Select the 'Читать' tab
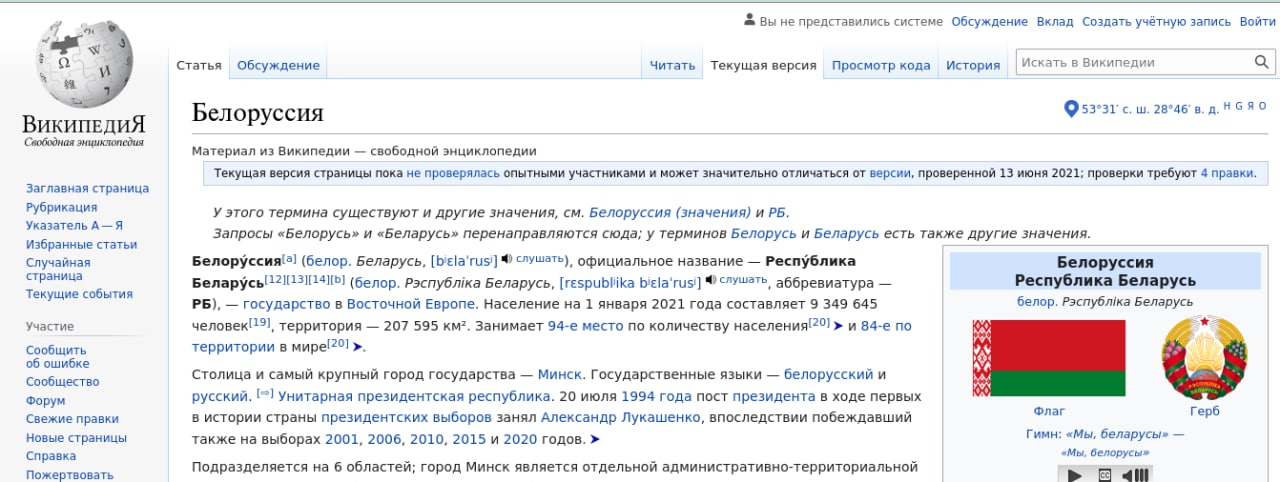 point(672,65)
